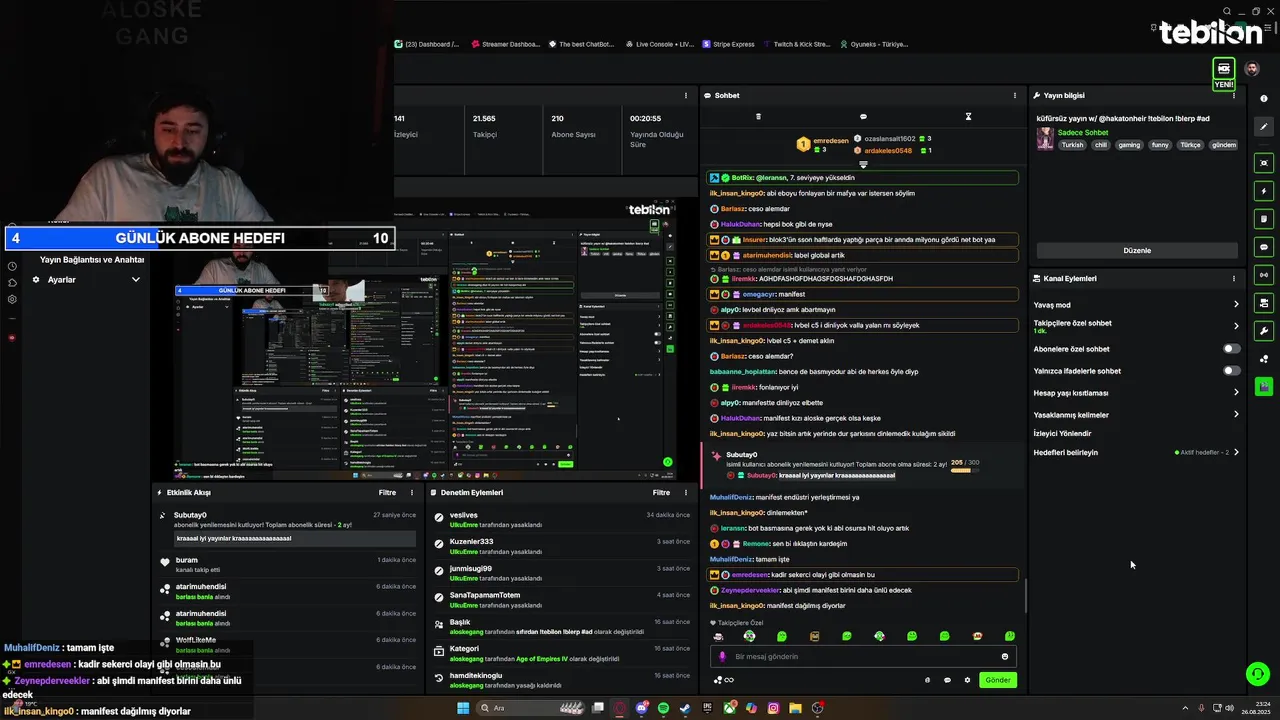Select the focus frame sidebar icon
The height and width of the screenshot is (720, 1280).
pyautogui.click(x=1264, y=163)
